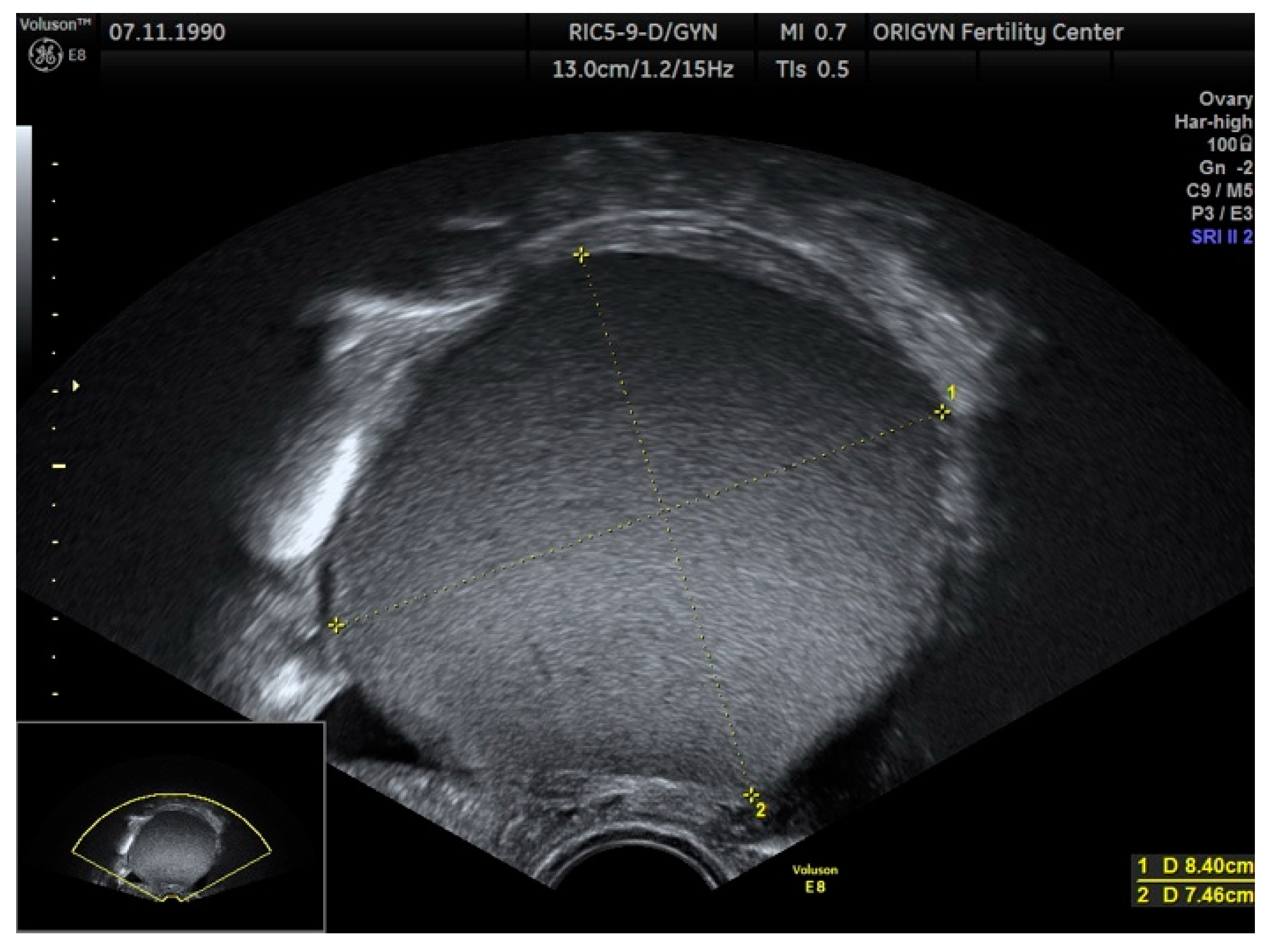Click the left caliper cross marker
1271x952 pixels.
[x=336, y=625]
